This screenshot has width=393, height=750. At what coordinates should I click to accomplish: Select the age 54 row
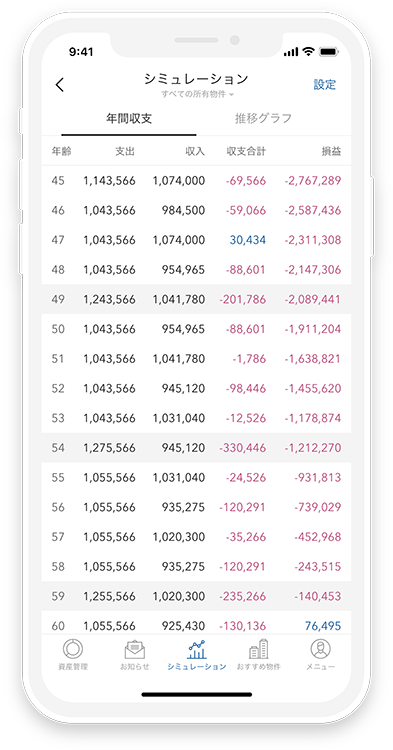coord(196,448)
